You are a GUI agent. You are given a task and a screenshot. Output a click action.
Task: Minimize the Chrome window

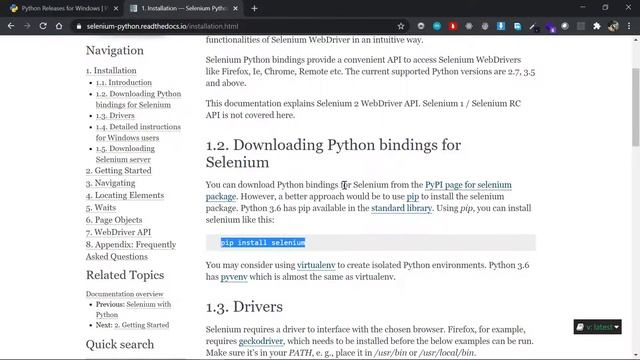pyautogui.click(x=582, y=7)
